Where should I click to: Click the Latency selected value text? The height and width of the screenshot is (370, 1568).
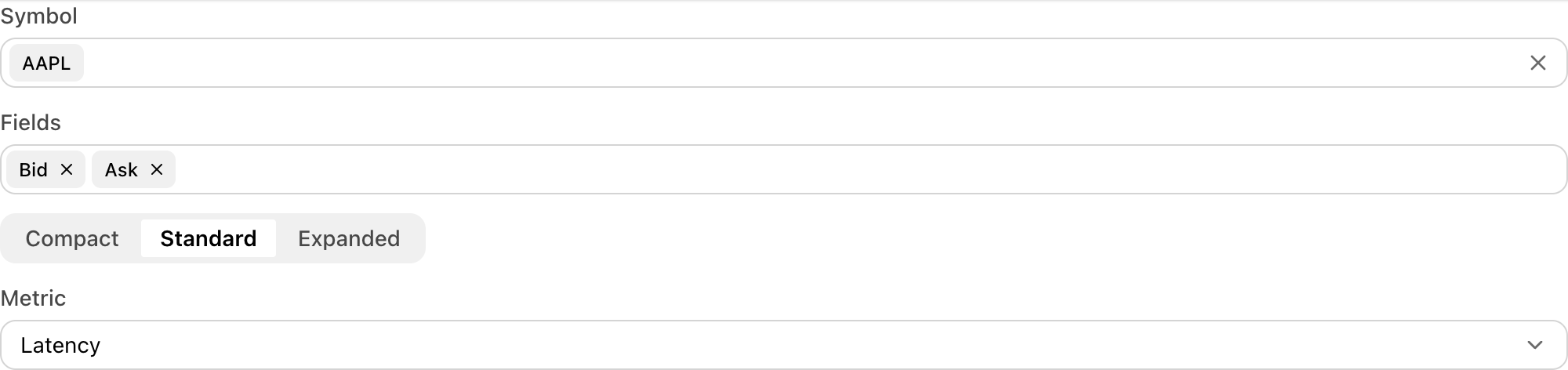(60, 345)
